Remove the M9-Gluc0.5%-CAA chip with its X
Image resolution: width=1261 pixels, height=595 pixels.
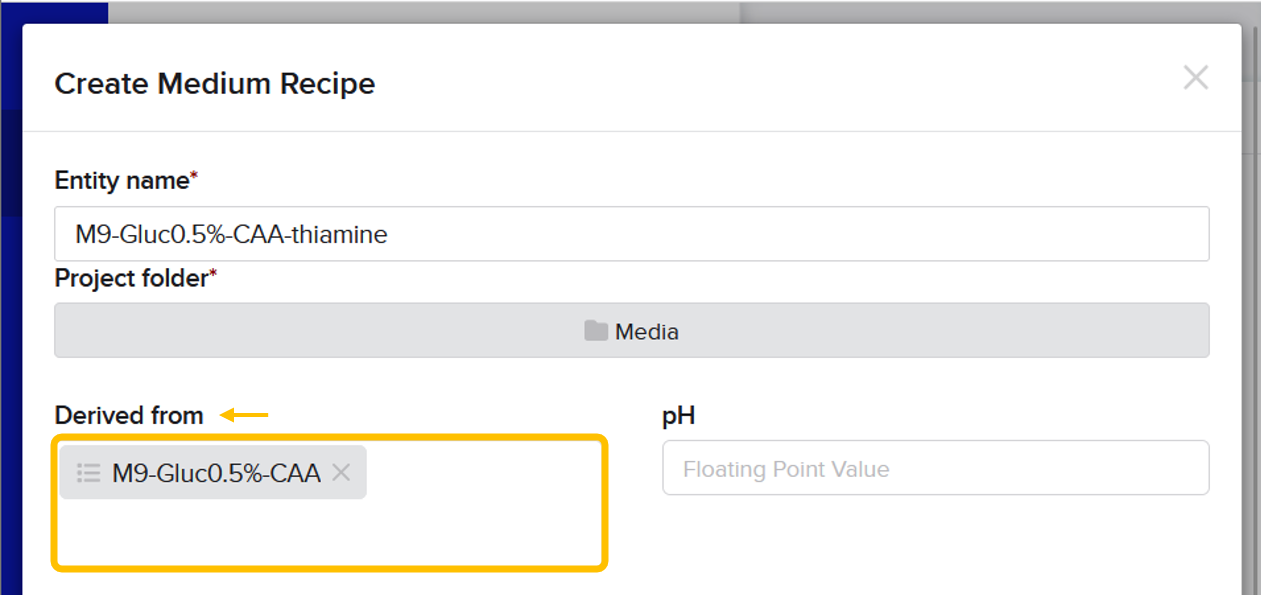pyautogui.click(x=341, y=472)
